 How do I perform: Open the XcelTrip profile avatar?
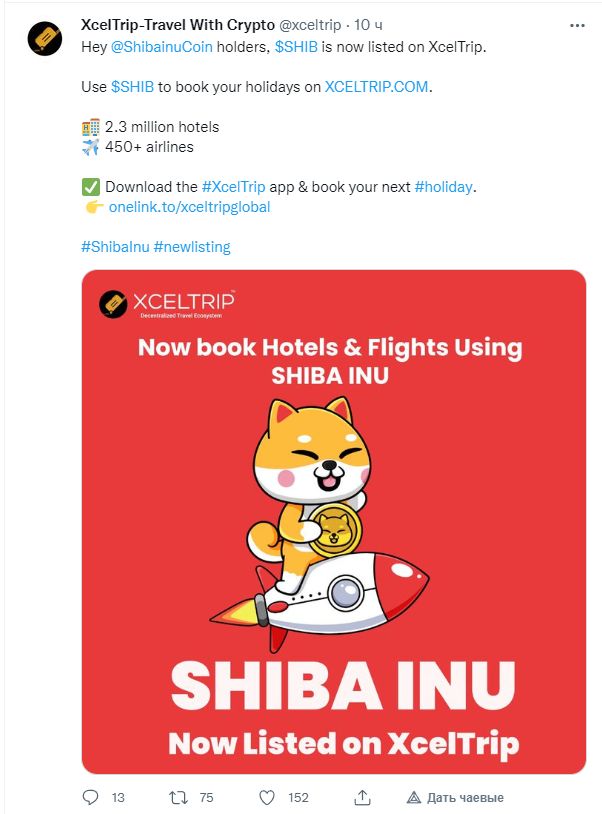point(45,38)
